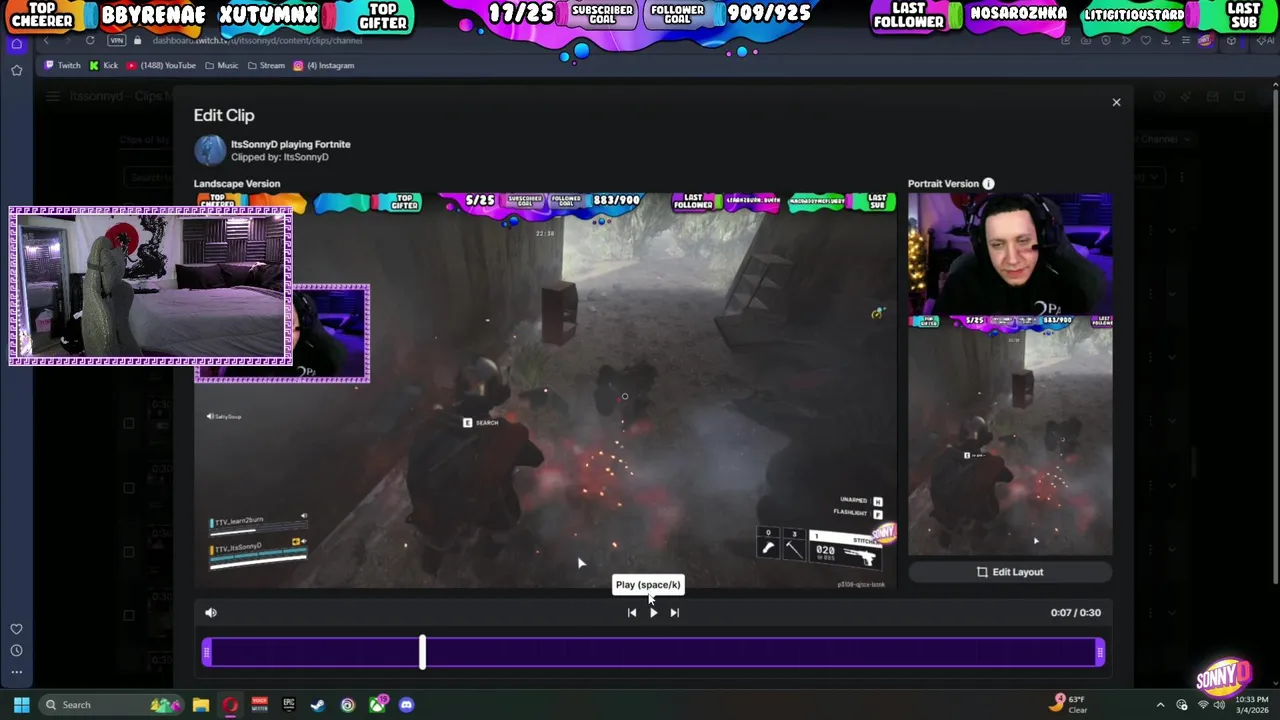Show hidden system tray icons
1280x720 pixels.
coord(1160,705)
